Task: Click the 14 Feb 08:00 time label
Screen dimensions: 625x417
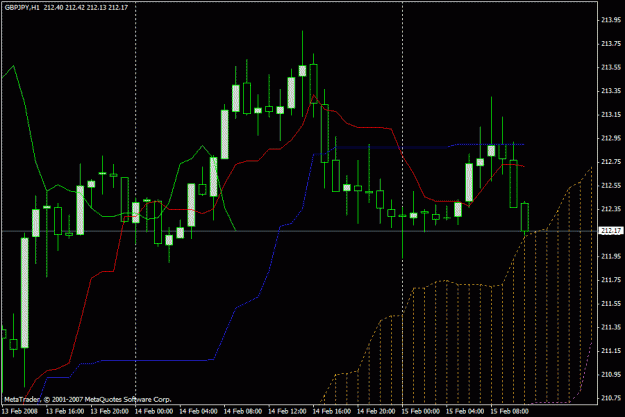Action: point(243,411)
